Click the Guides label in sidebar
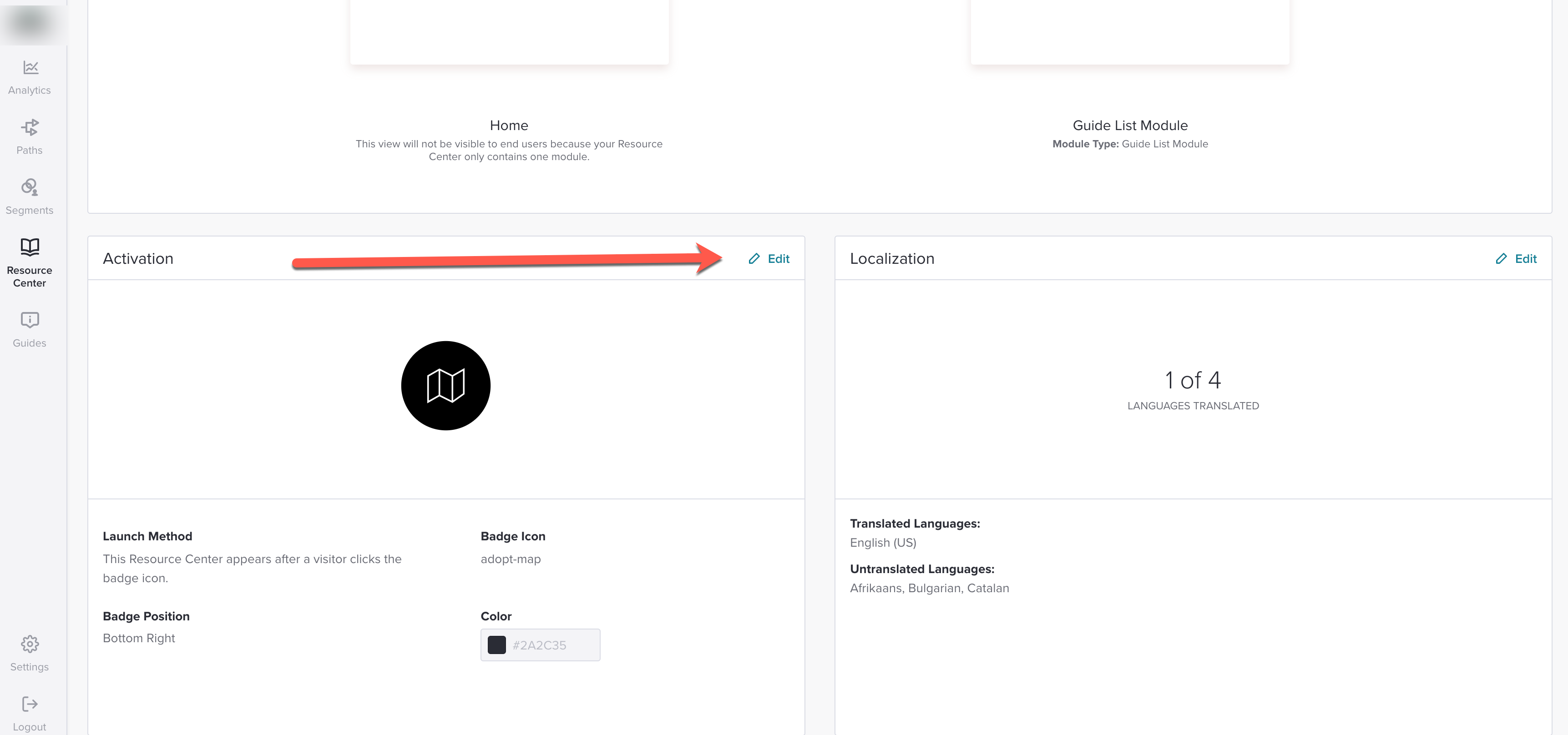Image resolution: width=1568 pixels, height=735 pixels. 29,343
